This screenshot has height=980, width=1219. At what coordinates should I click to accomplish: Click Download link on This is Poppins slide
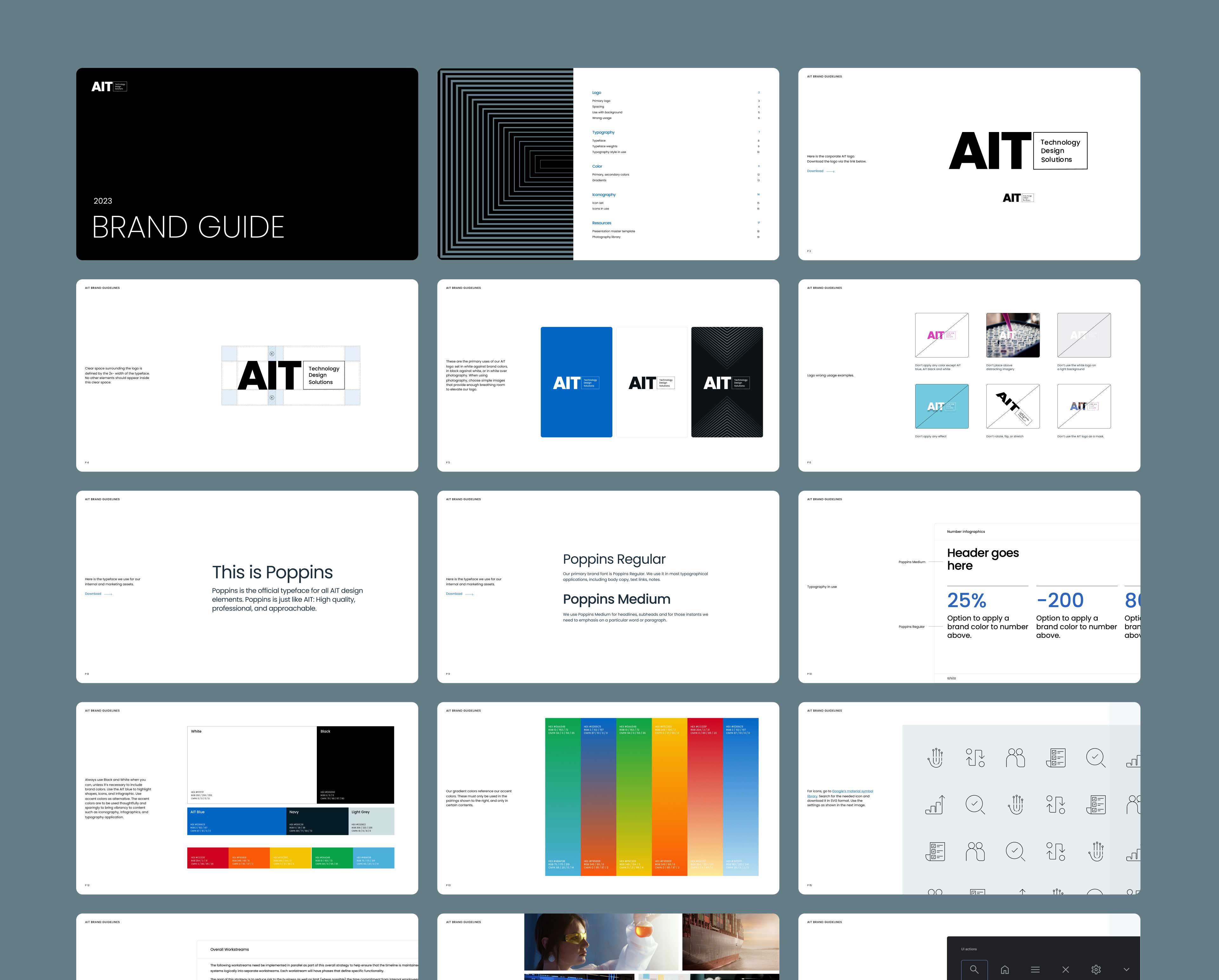98,593
